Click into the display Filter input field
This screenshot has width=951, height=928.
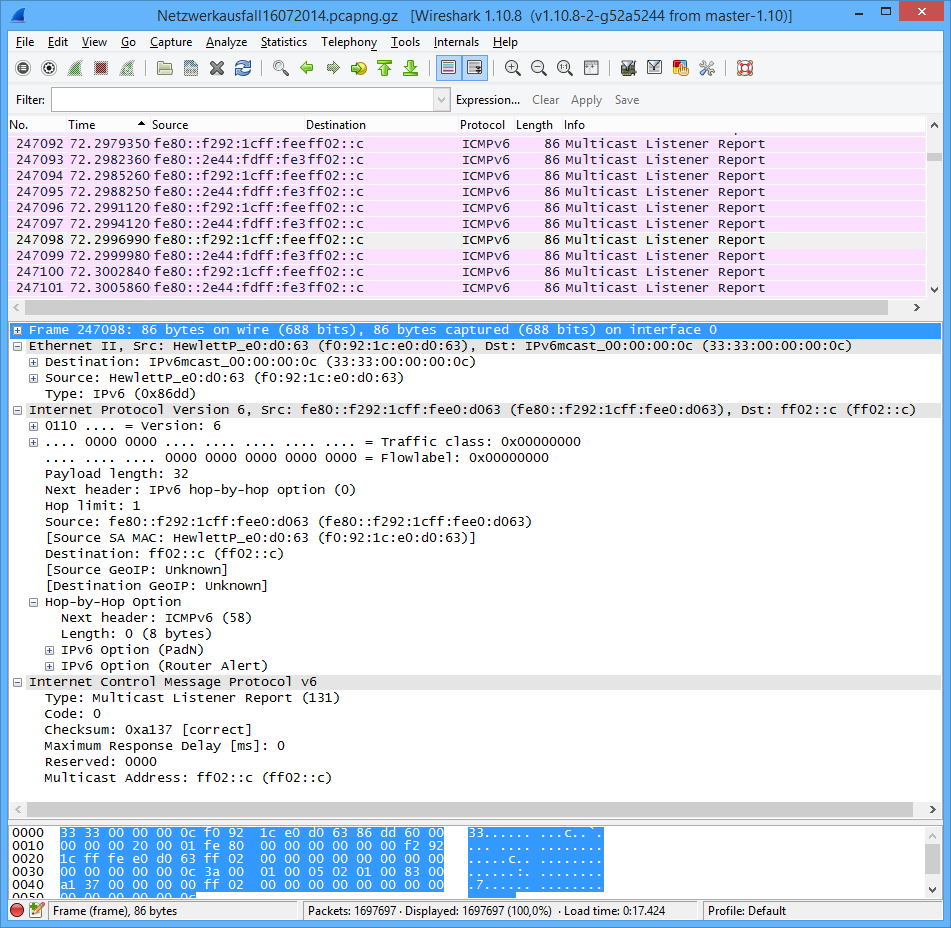coord(243,100)
